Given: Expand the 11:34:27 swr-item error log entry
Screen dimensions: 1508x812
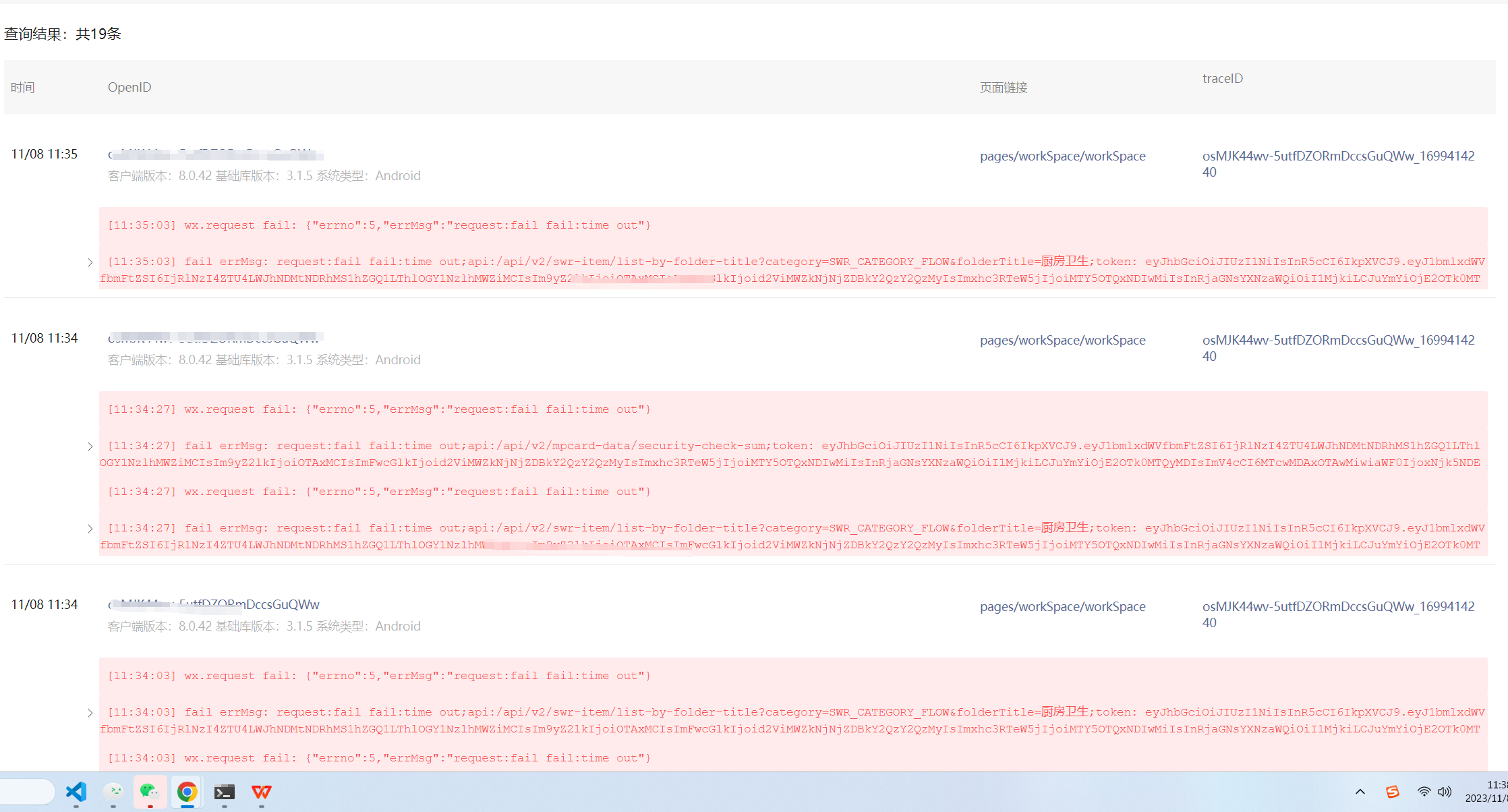Looking at the screenshot, I should (90, 529).
